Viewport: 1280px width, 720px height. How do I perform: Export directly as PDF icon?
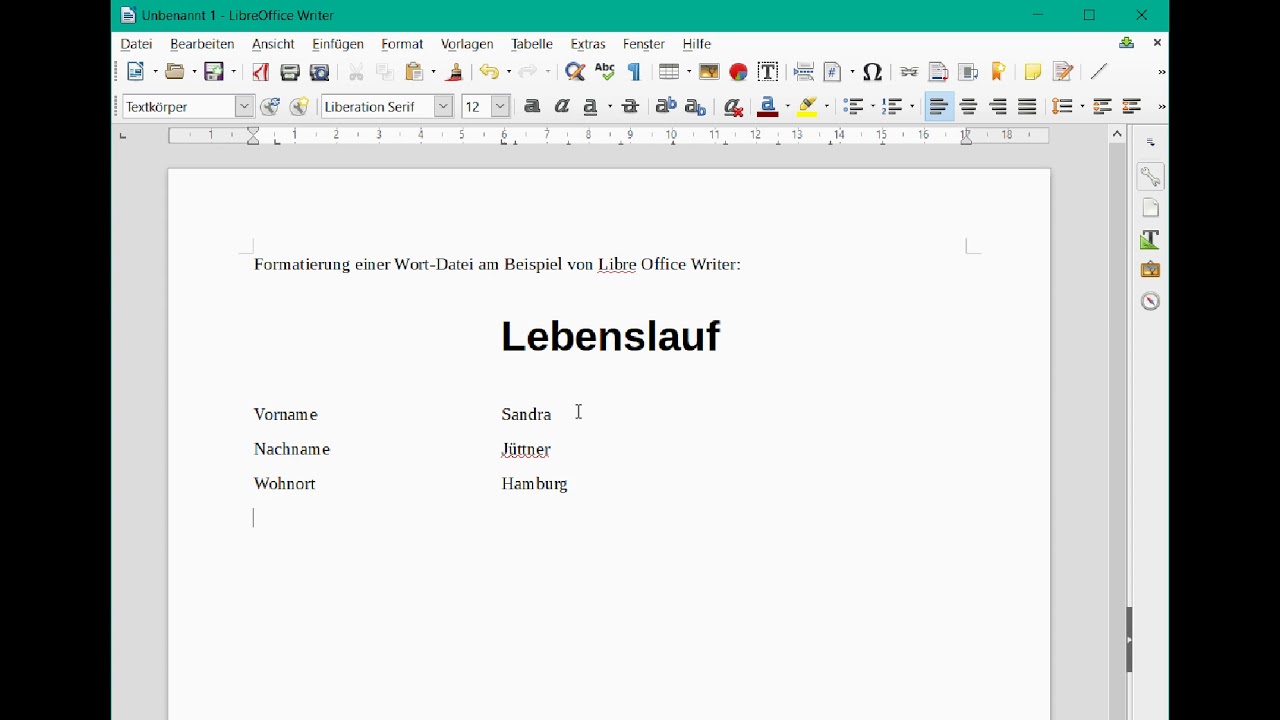coord(261,72)
